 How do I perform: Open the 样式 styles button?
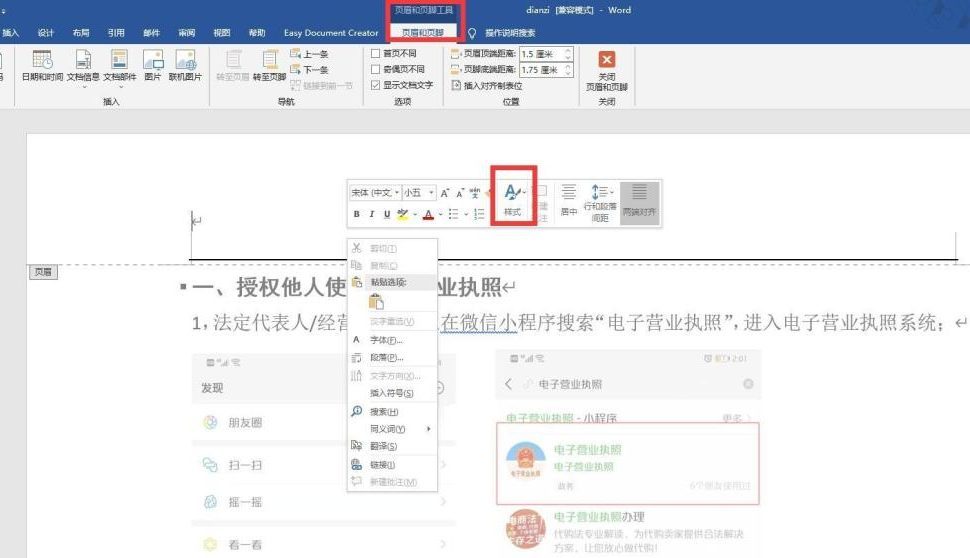tap(513, 199)
